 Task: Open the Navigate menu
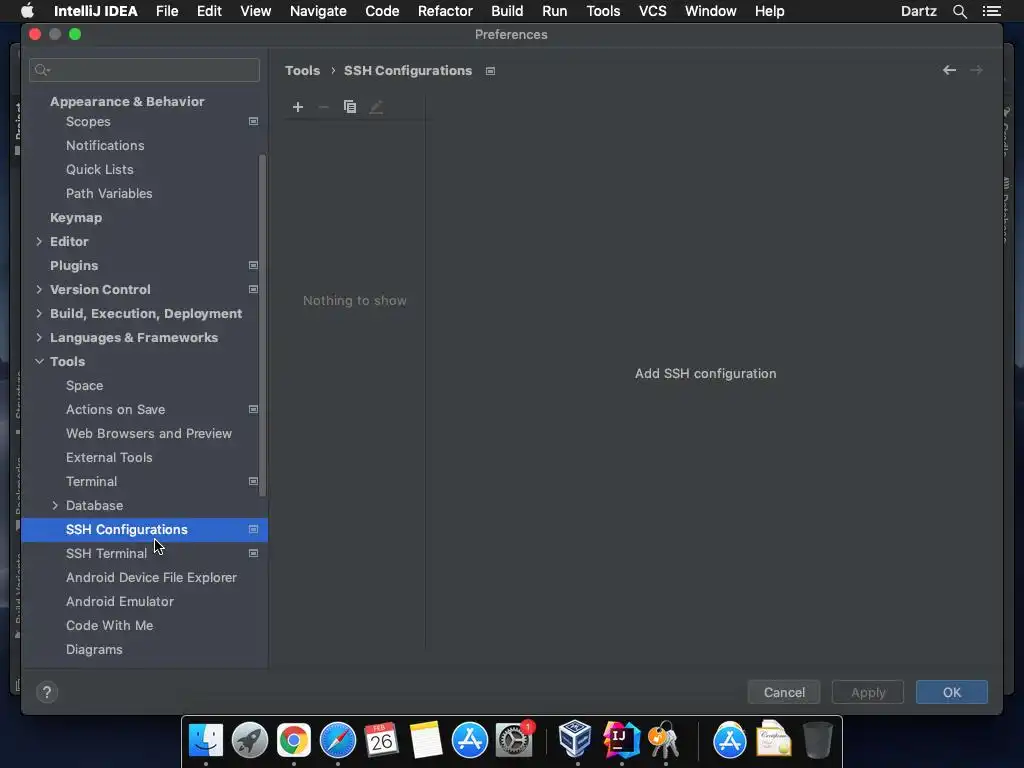click(318, 11)
